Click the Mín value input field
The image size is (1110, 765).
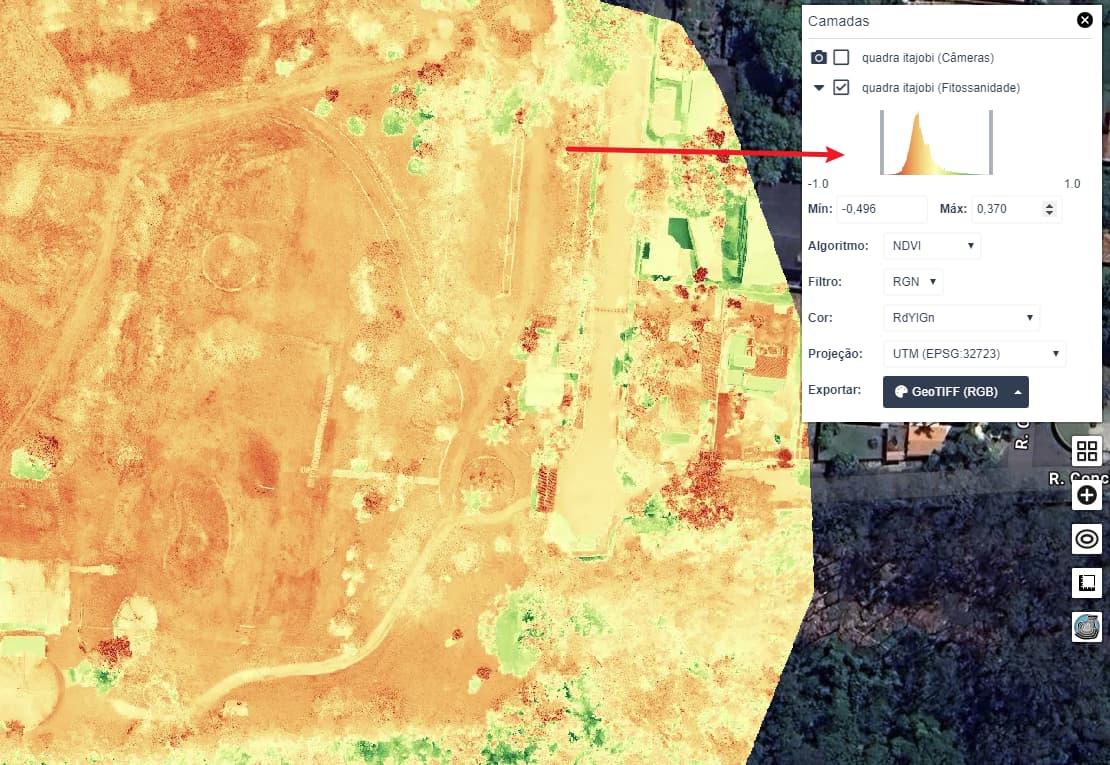click(x=883, y=210)
